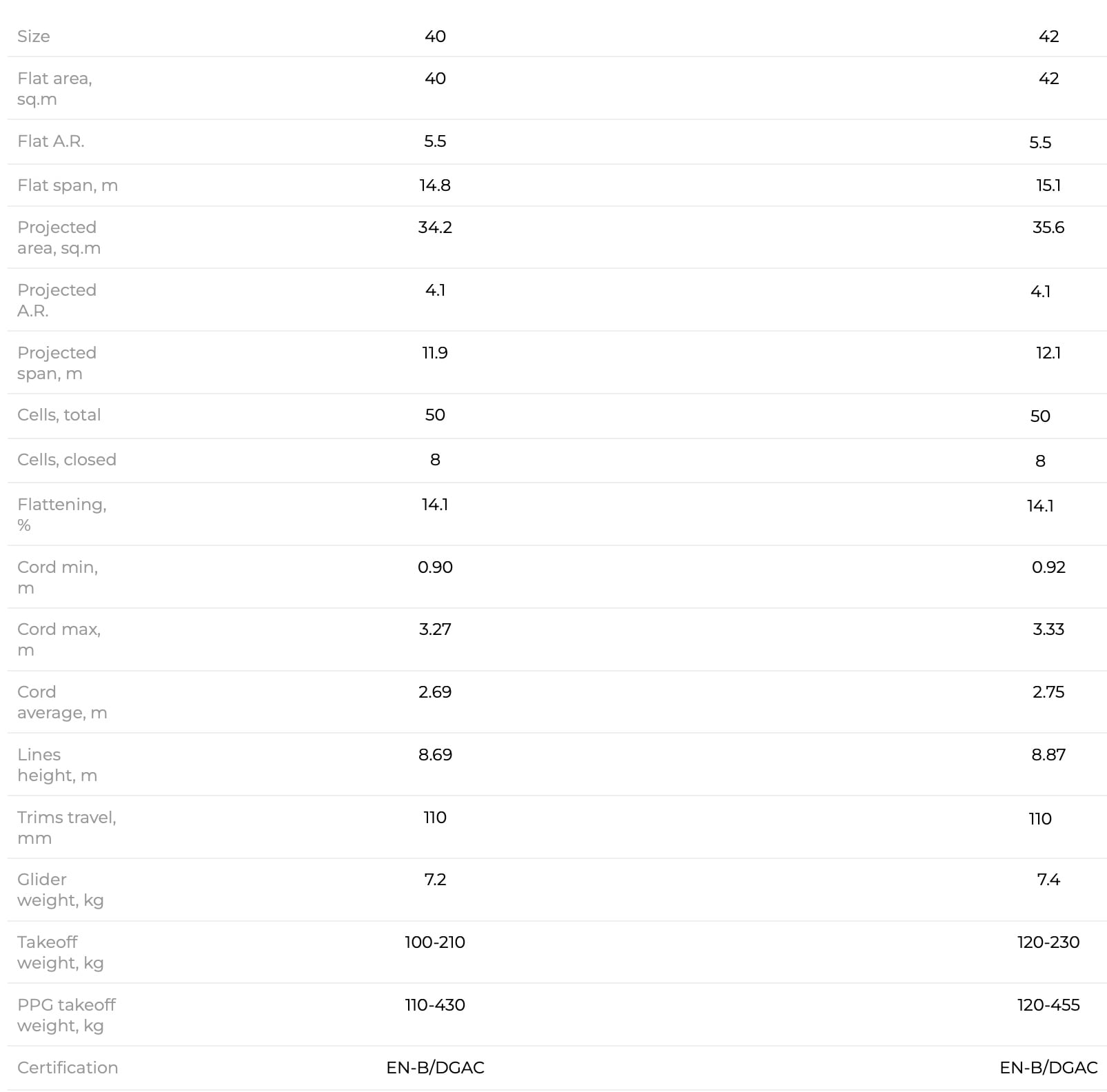The width and height of the screenshot is (1107, 1092).
Task: Click the 8.69 lines height value
Action: 435,755
